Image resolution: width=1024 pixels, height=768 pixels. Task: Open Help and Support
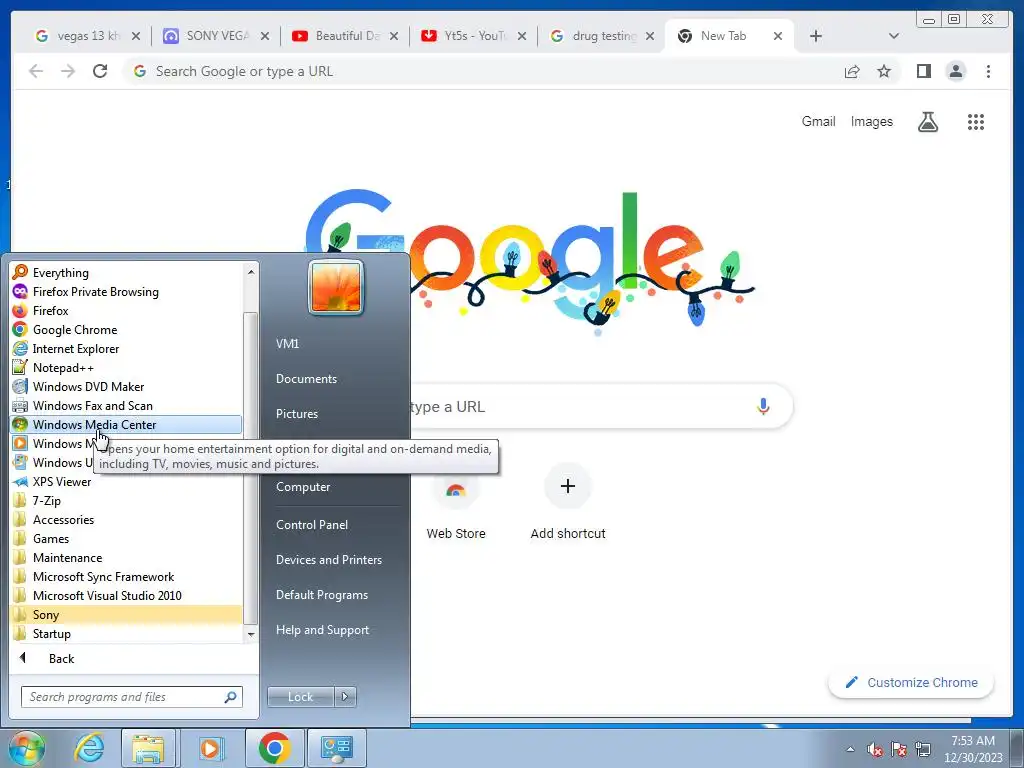[x=322, y=630]
